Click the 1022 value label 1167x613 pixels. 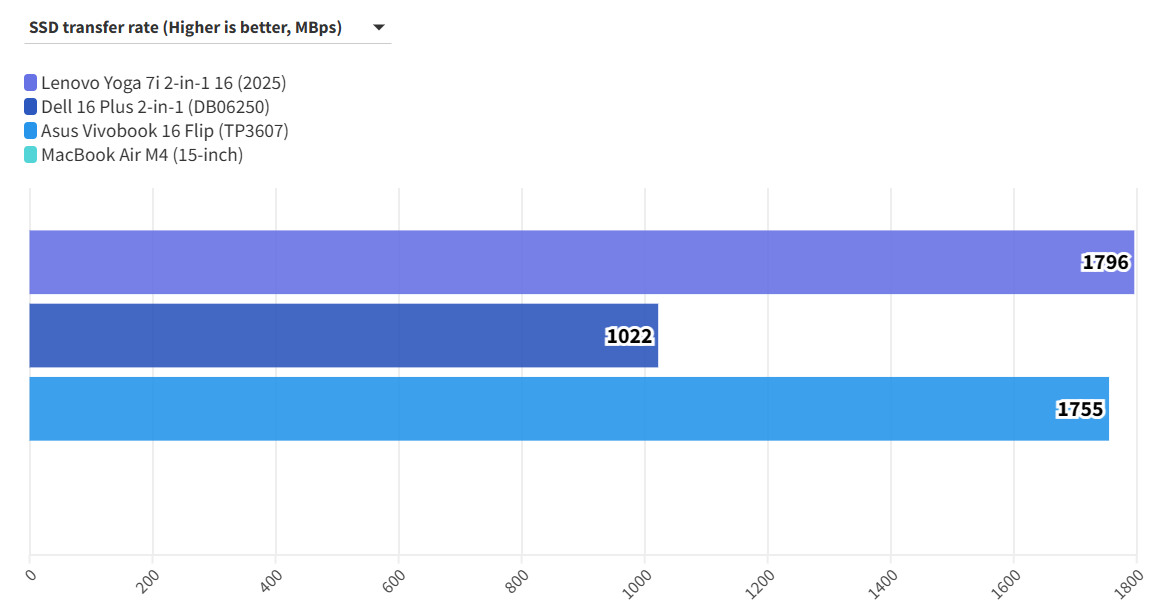click(629, 336)
